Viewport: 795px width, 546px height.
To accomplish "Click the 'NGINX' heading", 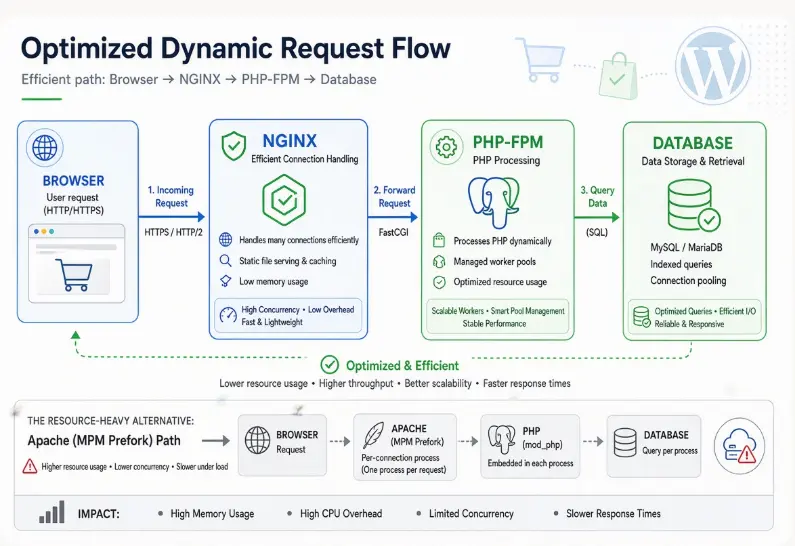I will 290,140.
